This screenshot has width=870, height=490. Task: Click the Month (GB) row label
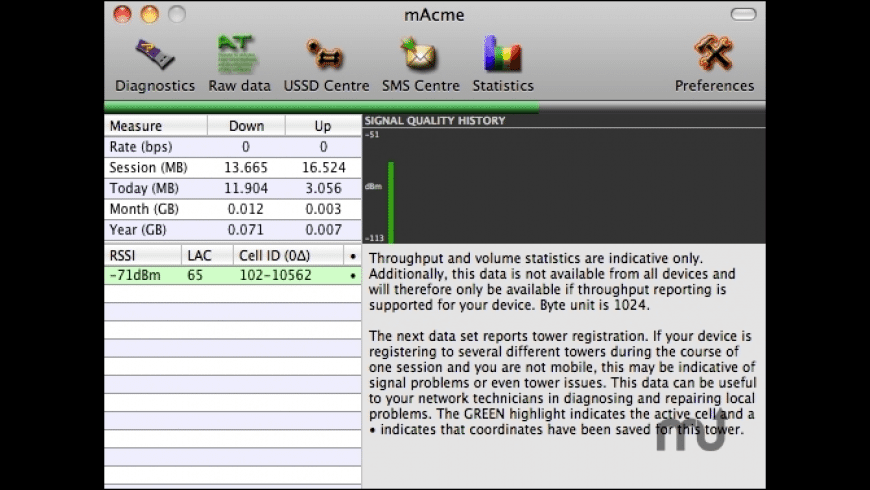tap(144, 209)
